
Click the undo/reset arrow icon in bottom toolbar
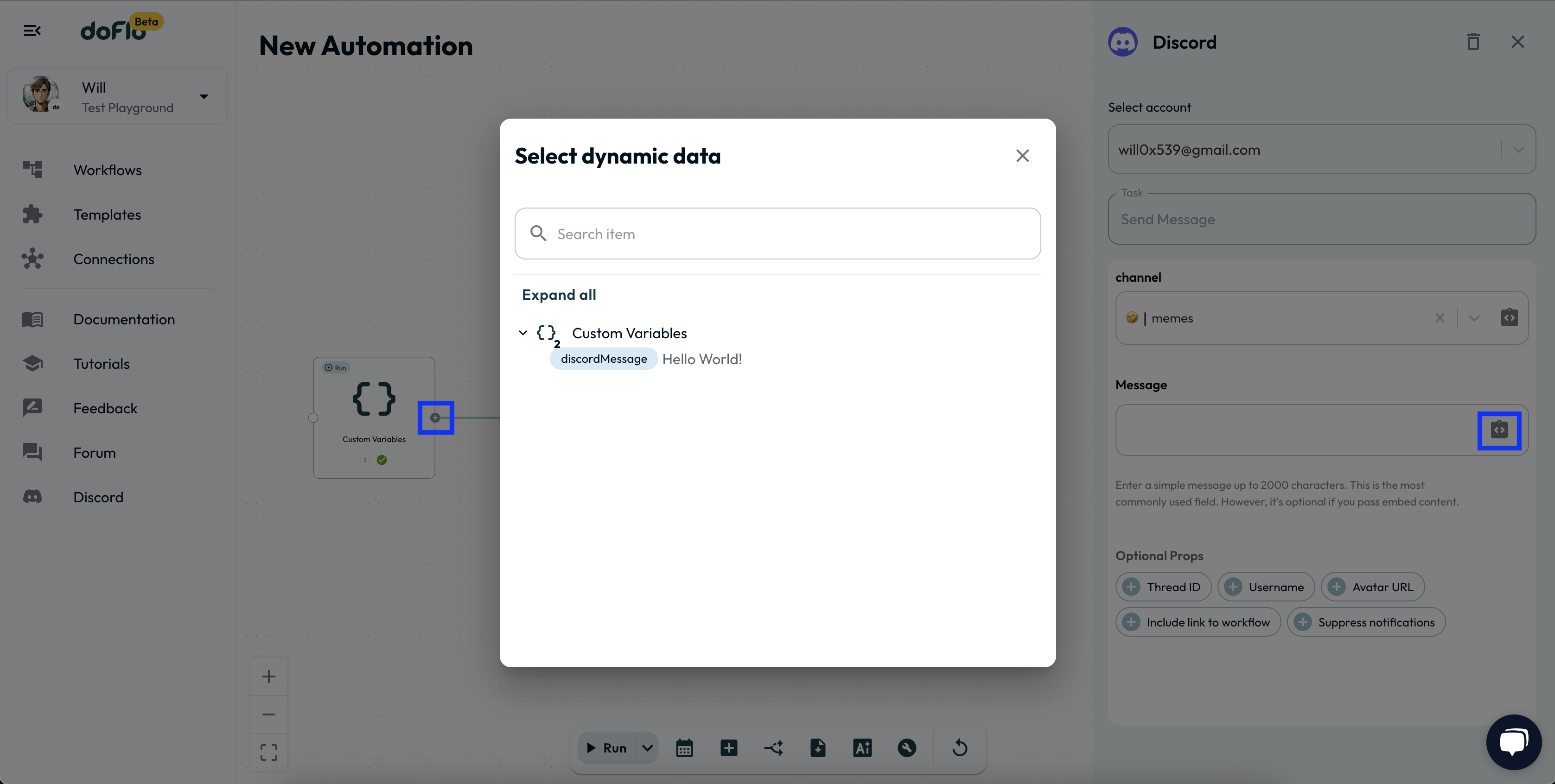tap(960, 748)
